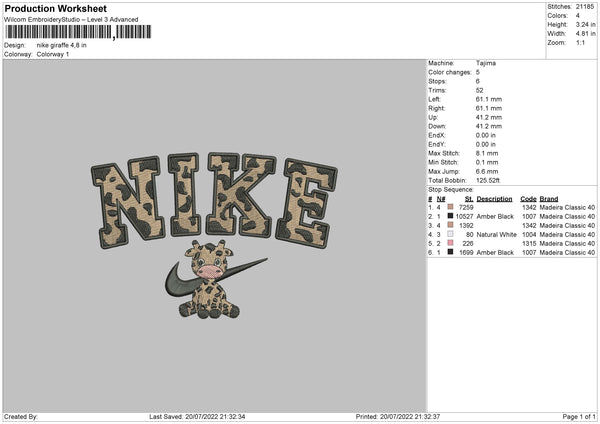Image resolution: width=600 pixels, height=424 pixels.
Task: Click the Trims value "52"
Action: point(479,90)
